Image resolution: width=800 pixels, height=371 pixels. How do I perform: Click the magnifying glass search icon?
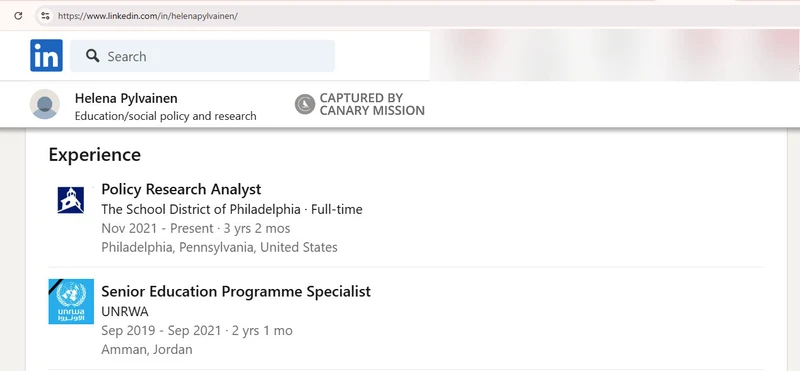pos(92,56)
